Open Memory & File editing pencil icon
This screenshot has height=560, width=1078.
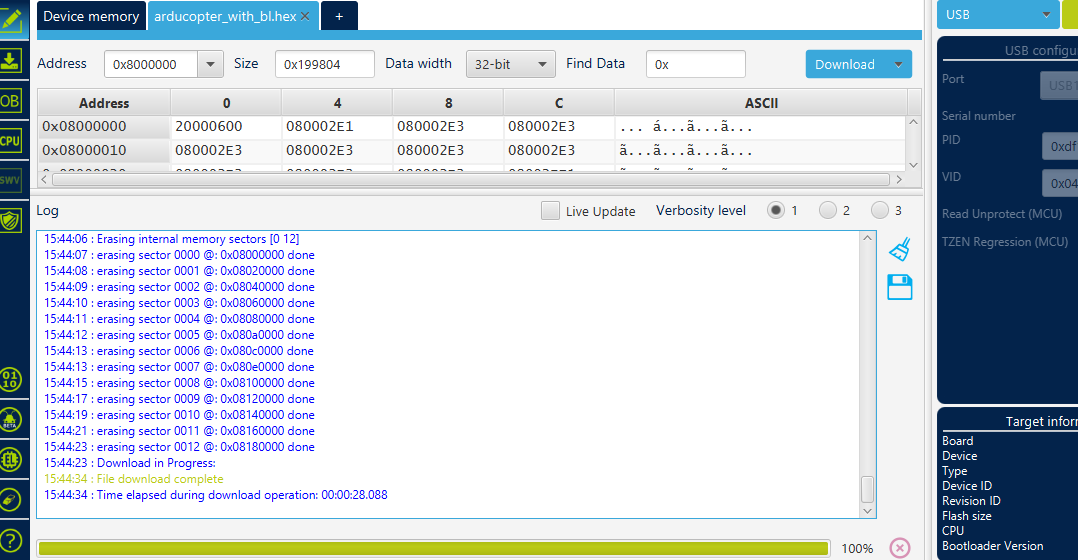tap(10, 19)
